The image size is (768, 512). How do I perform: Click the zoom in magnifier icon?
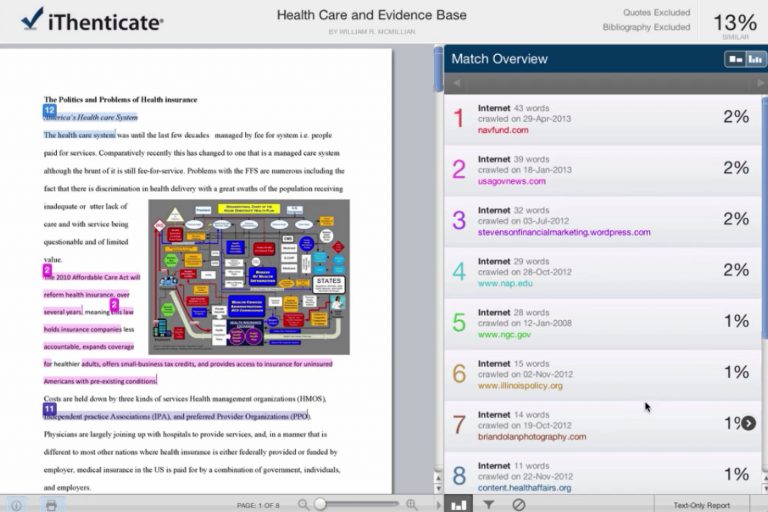pos(411,505)
